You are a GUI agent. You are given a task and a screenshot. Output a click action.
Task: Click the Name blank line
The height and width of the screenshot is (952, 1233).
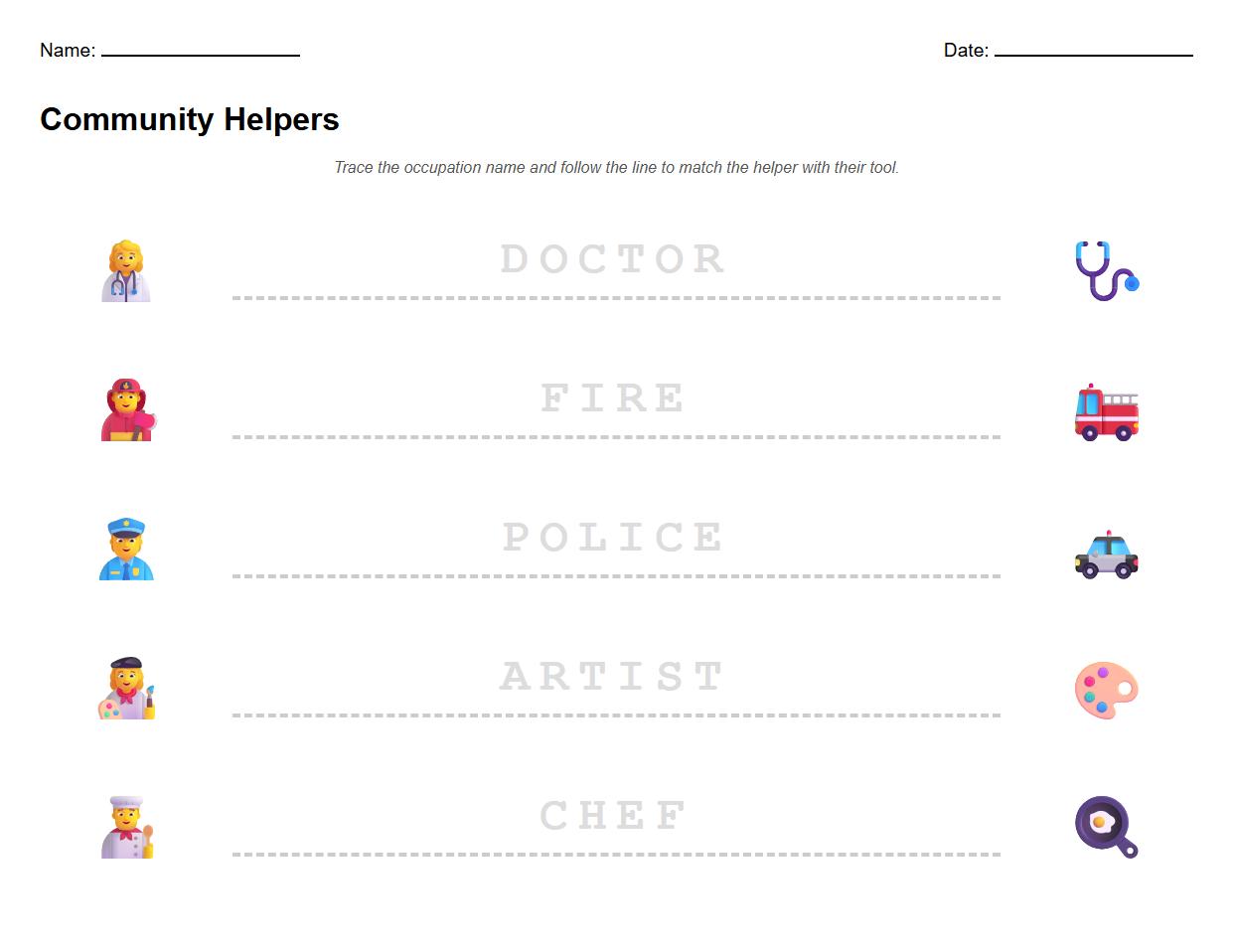pyautogui.click(x=201, y=53)
